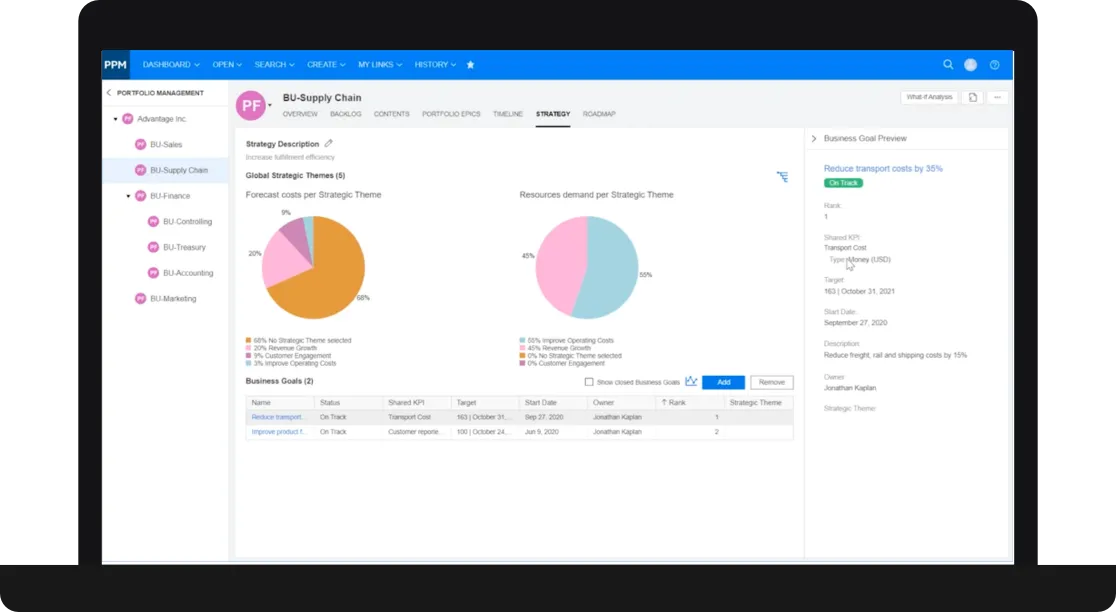Select the Reduce transport row in Business Goals
This screenshot has height=612, width=1116.
point(278,418)
